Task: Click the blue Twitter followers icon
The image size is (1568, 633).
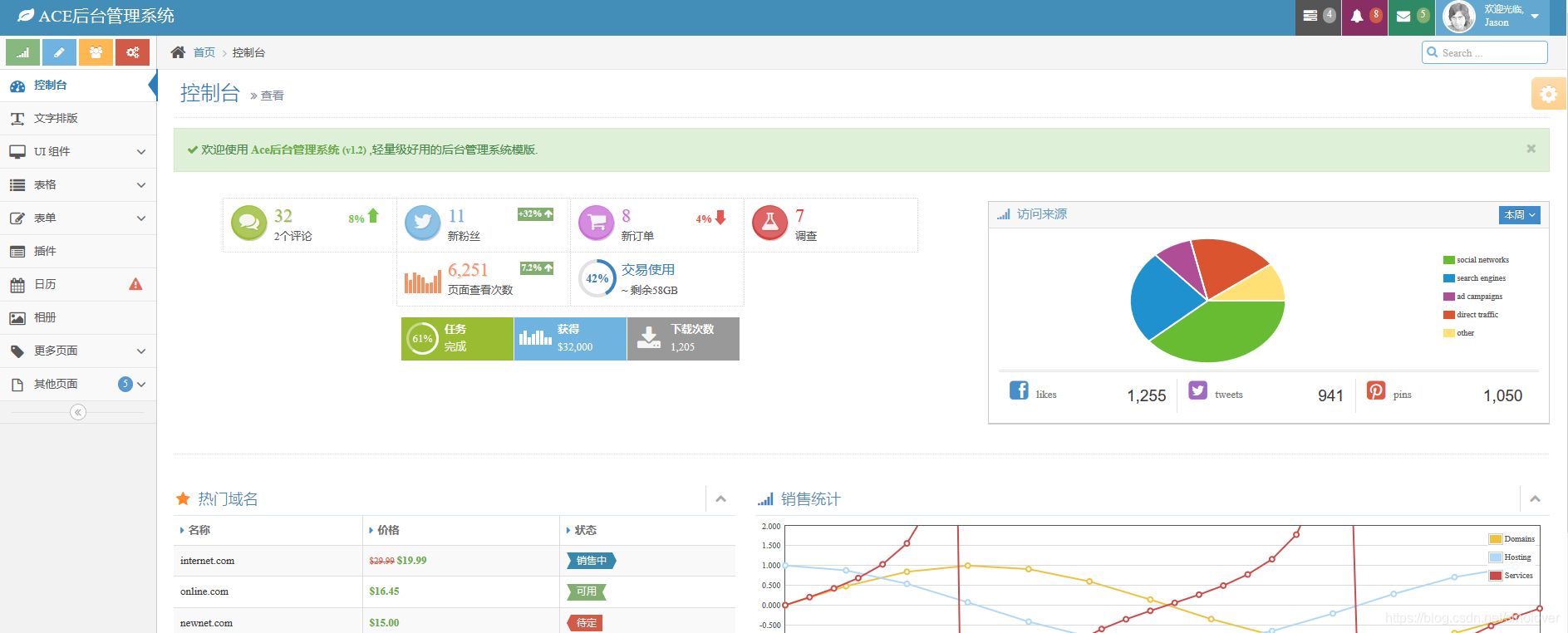Action: pyautogui.click(x=422, y=223)
